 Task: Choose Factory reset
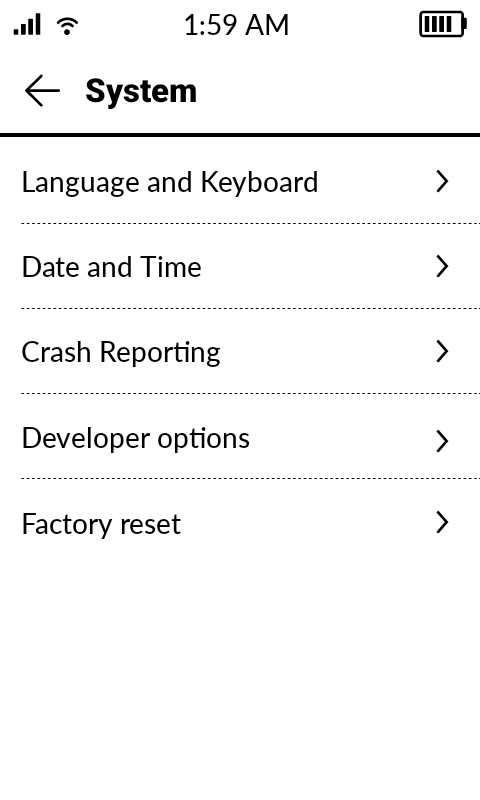tap(240, 523)
